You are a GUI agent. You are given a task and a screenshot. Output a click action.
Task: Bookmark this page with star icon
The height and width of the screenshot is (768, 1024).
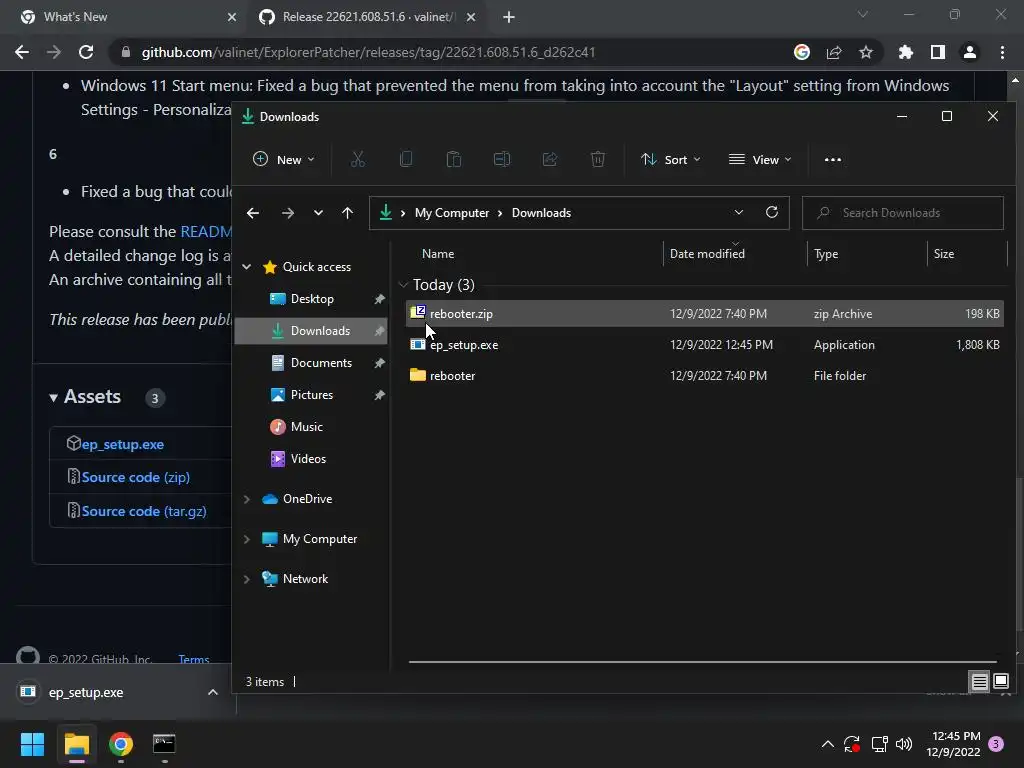[866, 52]
